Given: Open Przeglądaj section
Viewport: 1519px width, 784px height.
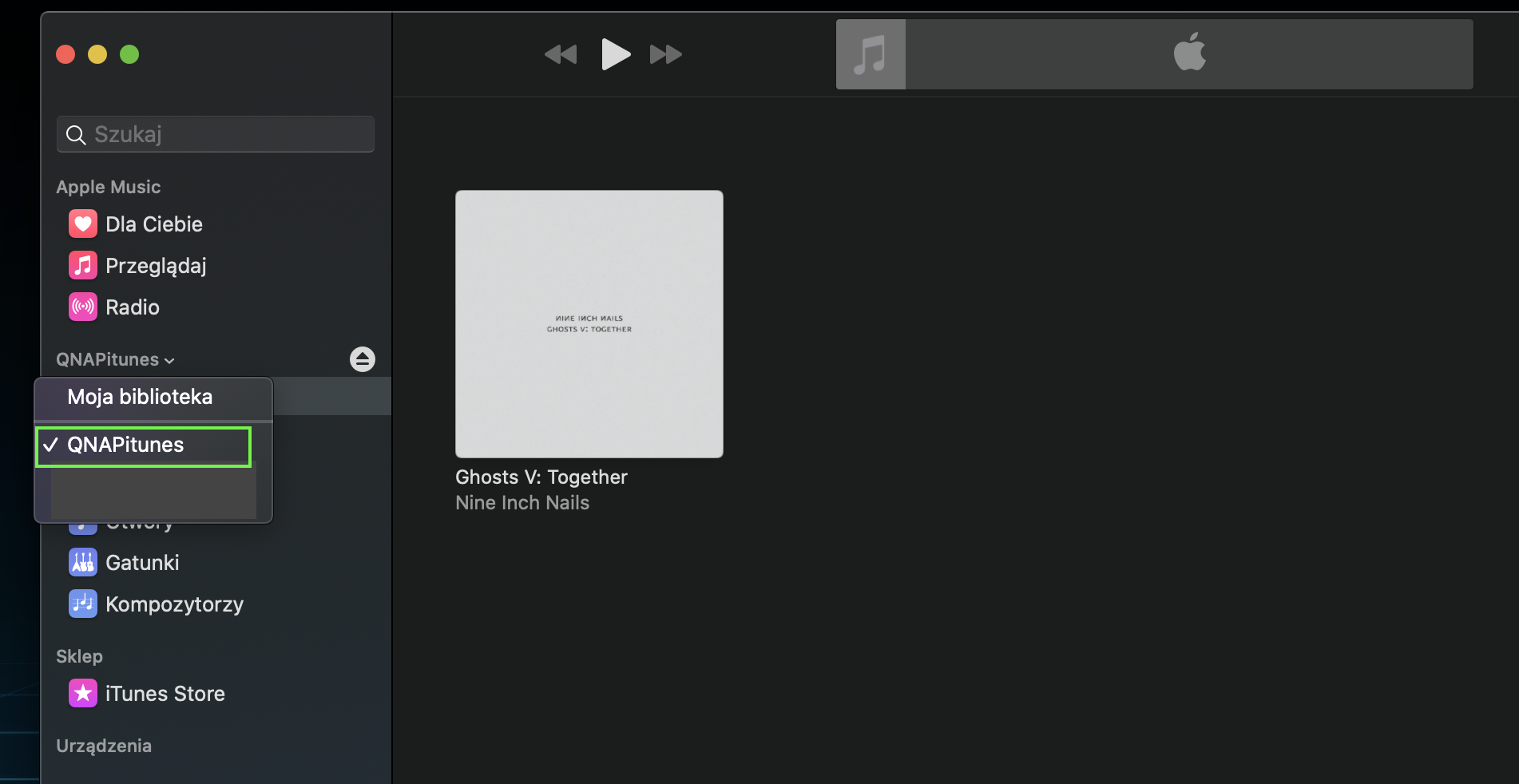Looking at the screenshot, I should tap(156, 266).
